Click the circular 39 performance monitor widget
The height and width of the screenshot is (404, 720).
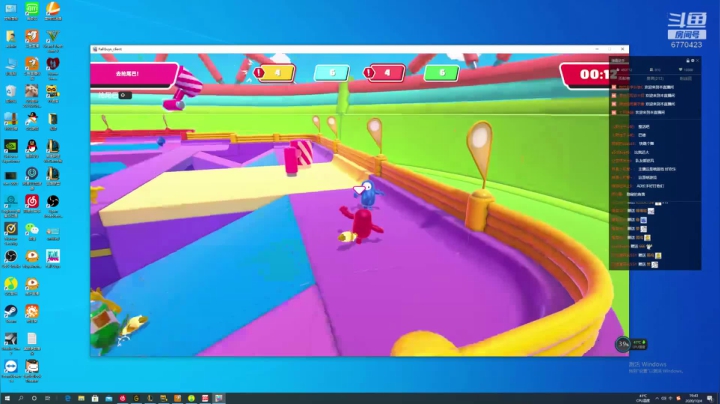pos(623,344)
